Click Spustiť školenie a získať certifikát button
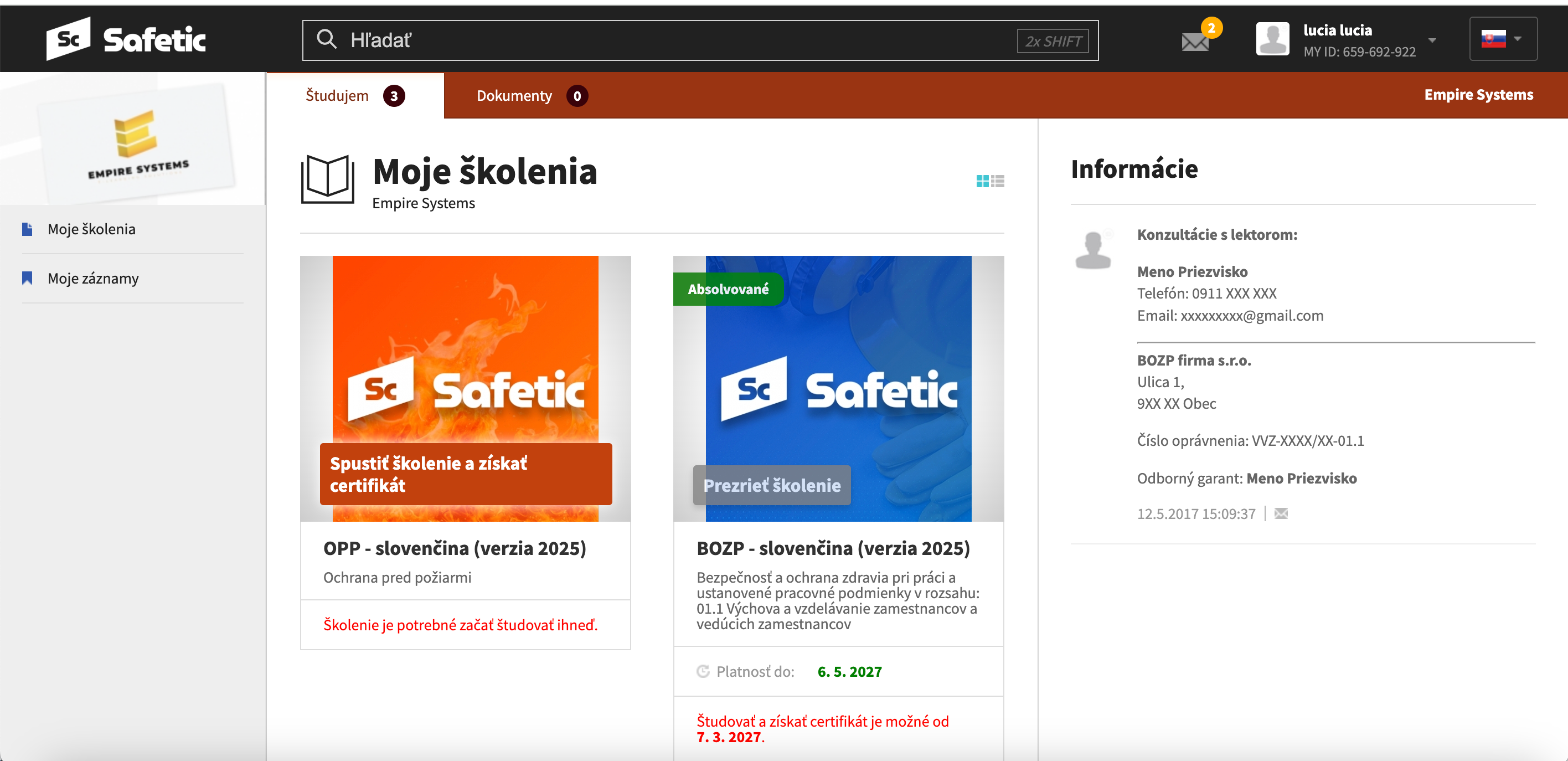 click(466, 474)
